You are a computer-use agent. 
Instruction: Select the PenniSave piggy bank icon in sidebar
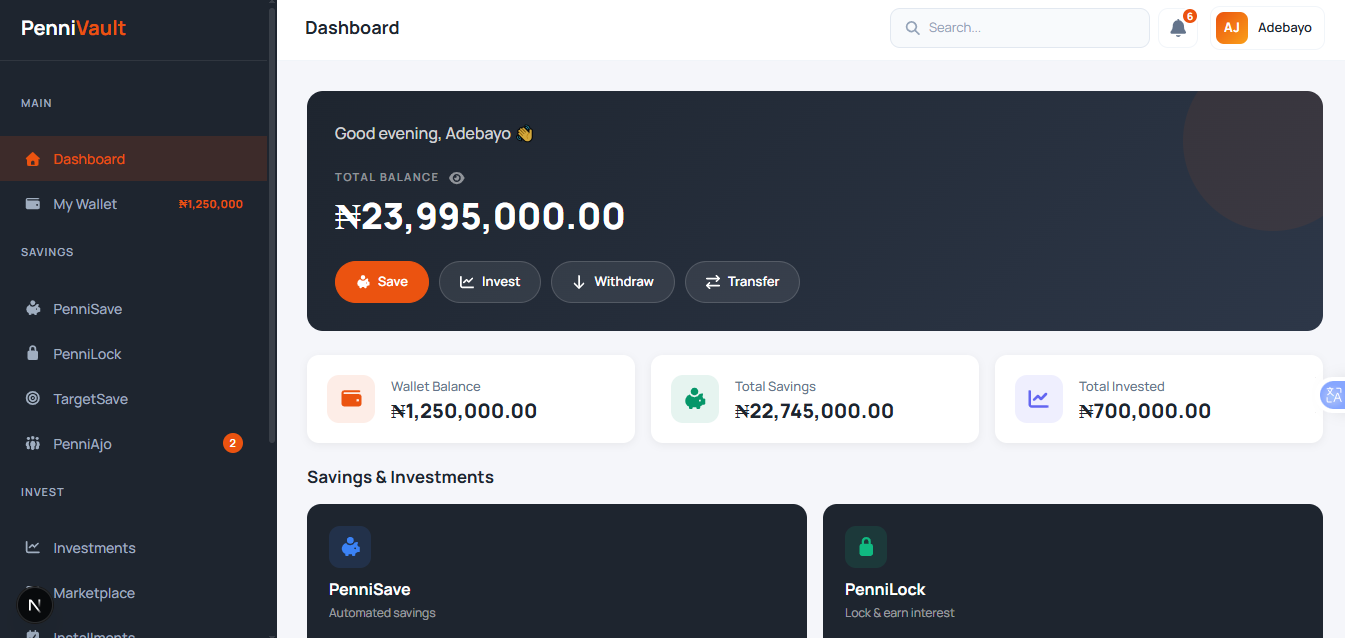click(31, 308)
